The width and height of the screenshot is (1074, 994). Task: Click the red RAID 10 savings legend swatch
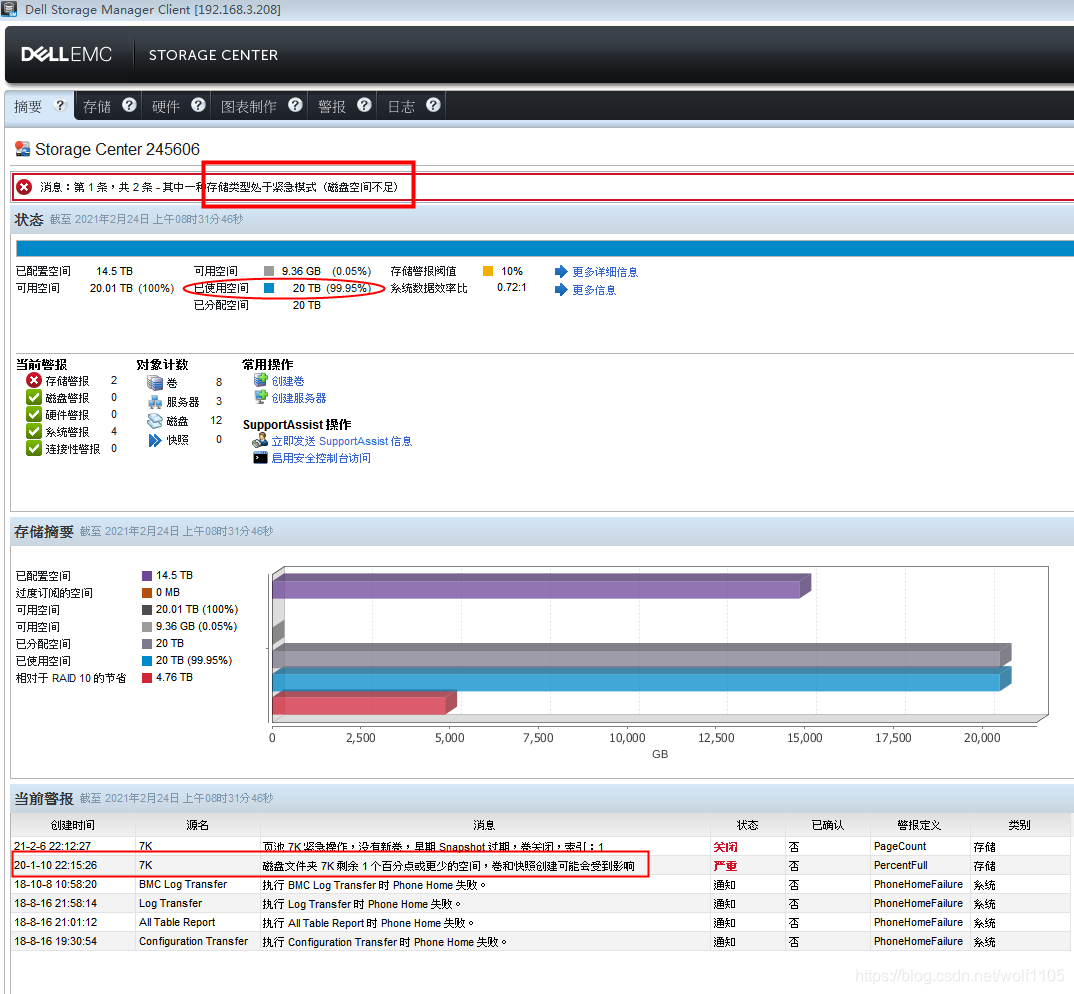coord(147,678)
